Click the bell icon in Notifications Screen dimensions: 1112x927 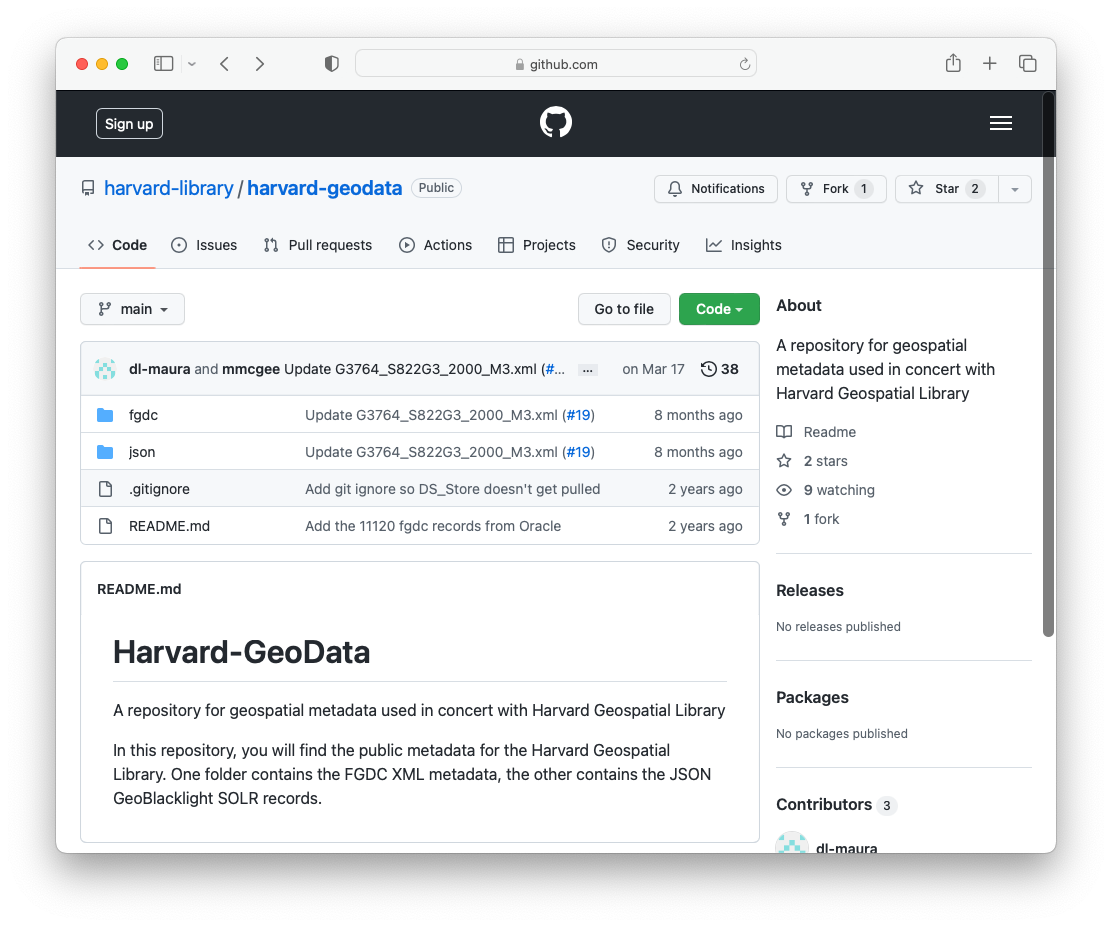point(674,189)
